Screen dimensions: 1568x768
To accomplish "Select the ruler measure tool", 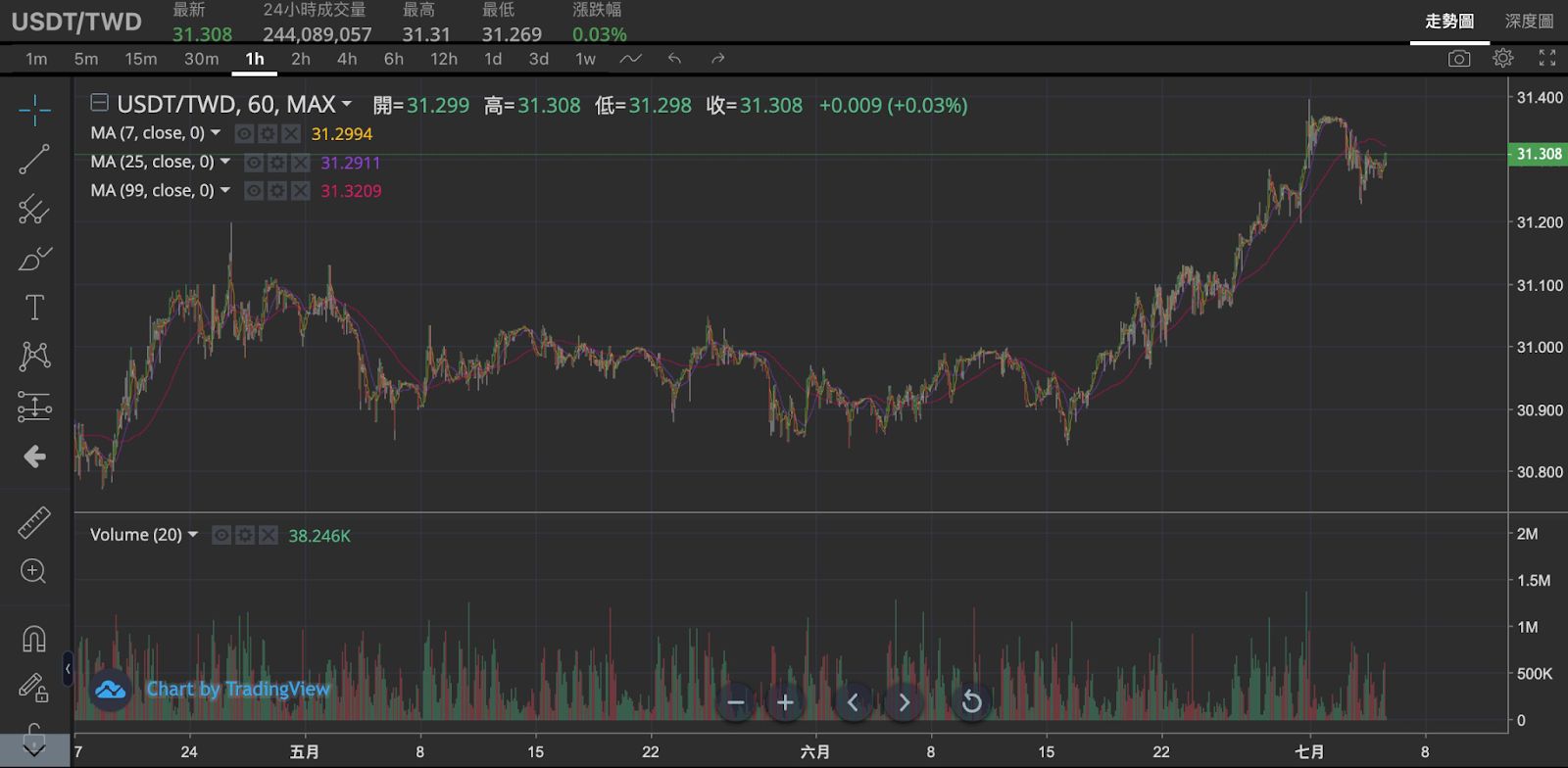I will (34, 522).
